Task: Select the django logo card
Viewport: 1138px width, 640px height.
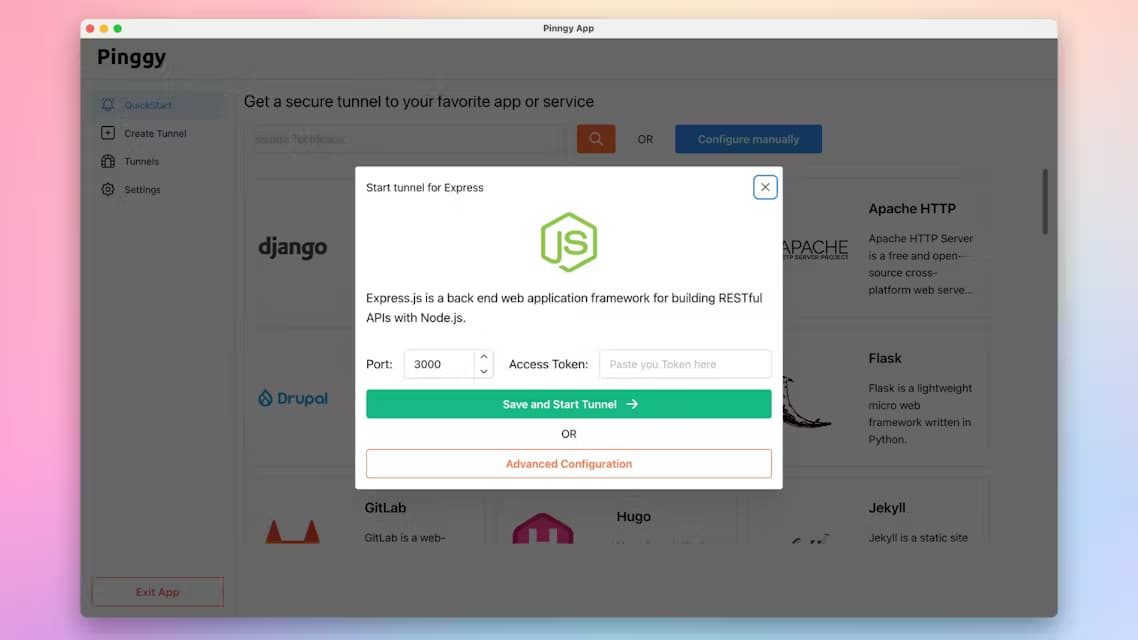Action: (293, 247)
